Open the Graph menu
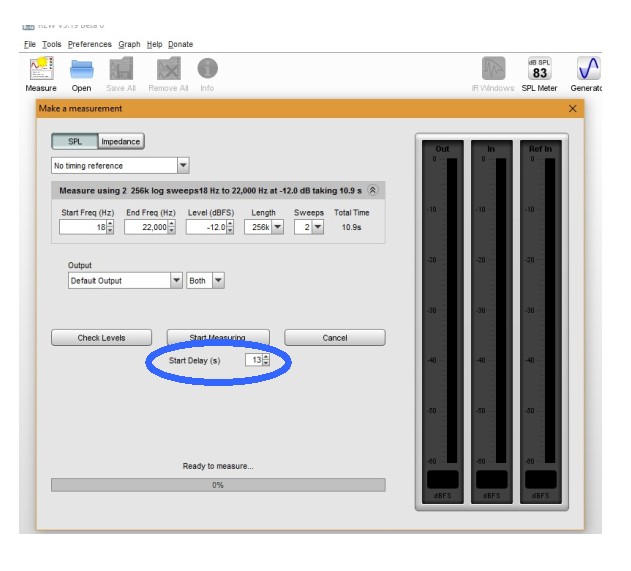This screenshot has height=571, width=631. coord(129,44)
